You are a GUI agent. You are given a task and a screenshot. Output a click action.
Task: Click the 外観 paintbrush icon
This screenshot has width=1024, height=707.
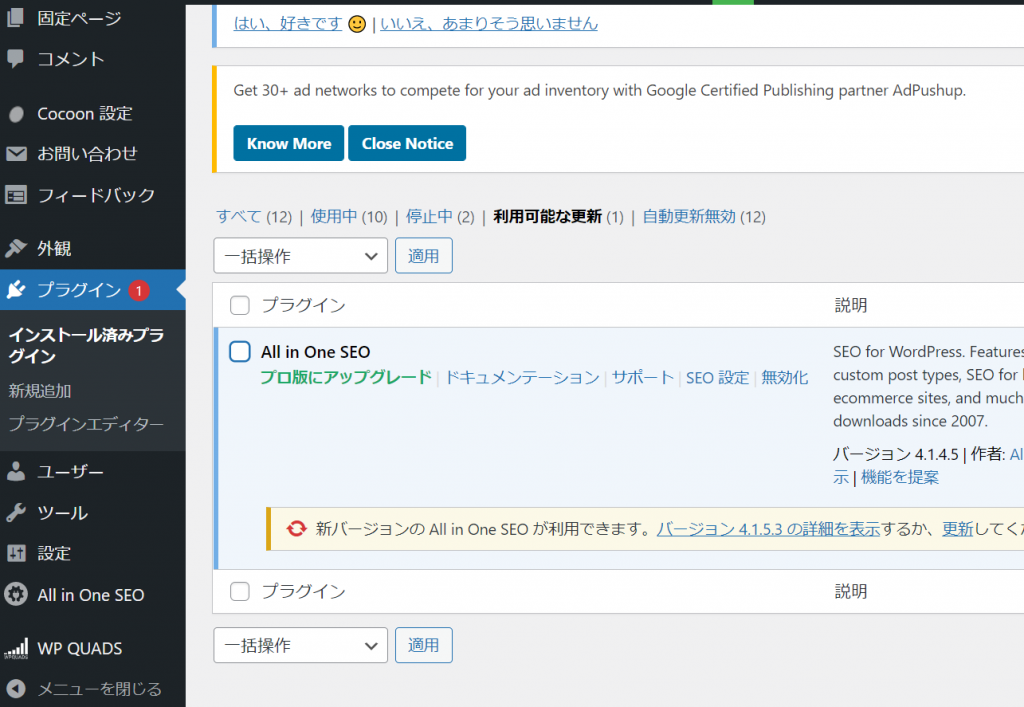16,248
